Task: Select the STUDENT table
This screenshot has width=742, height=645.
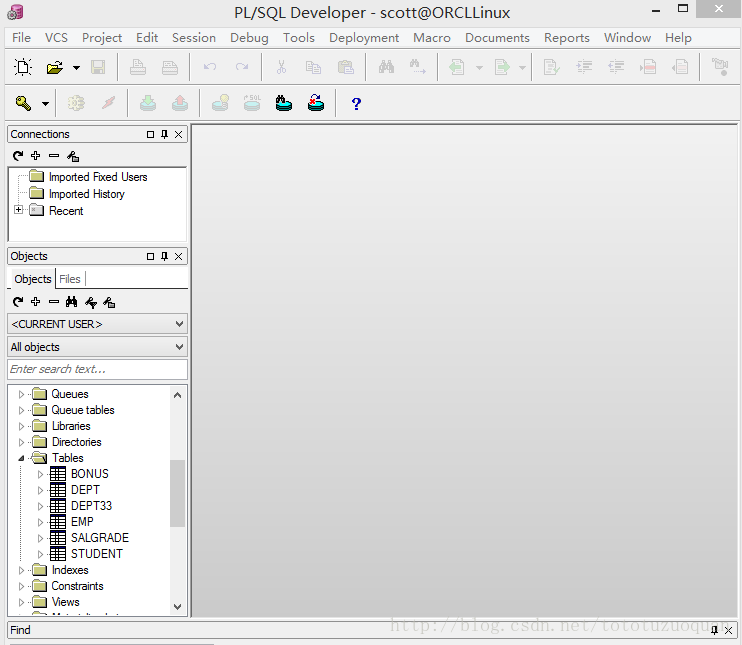Action: pyautogui.click(x=97, y=554)
